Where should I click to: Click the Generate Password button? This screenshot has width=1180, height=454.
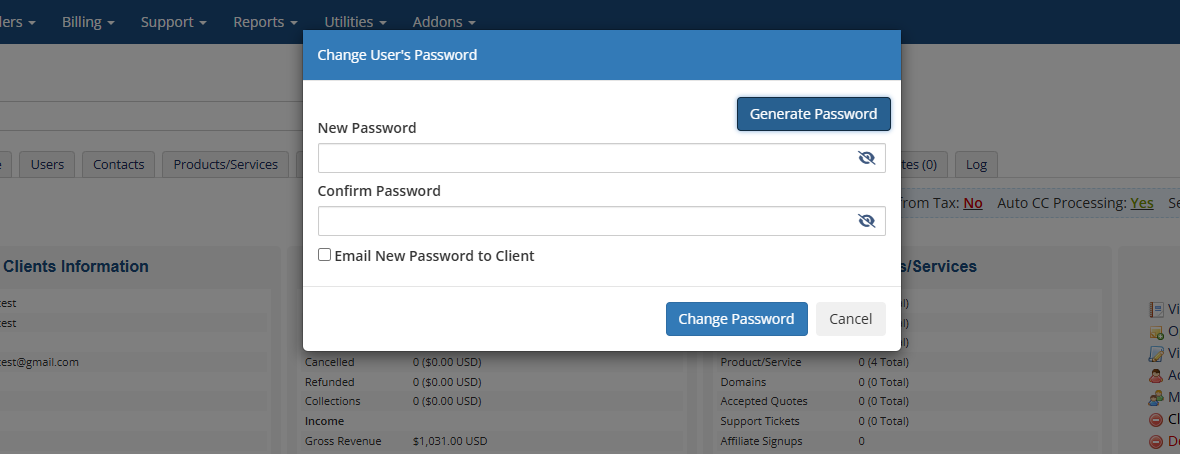[813, 114]
